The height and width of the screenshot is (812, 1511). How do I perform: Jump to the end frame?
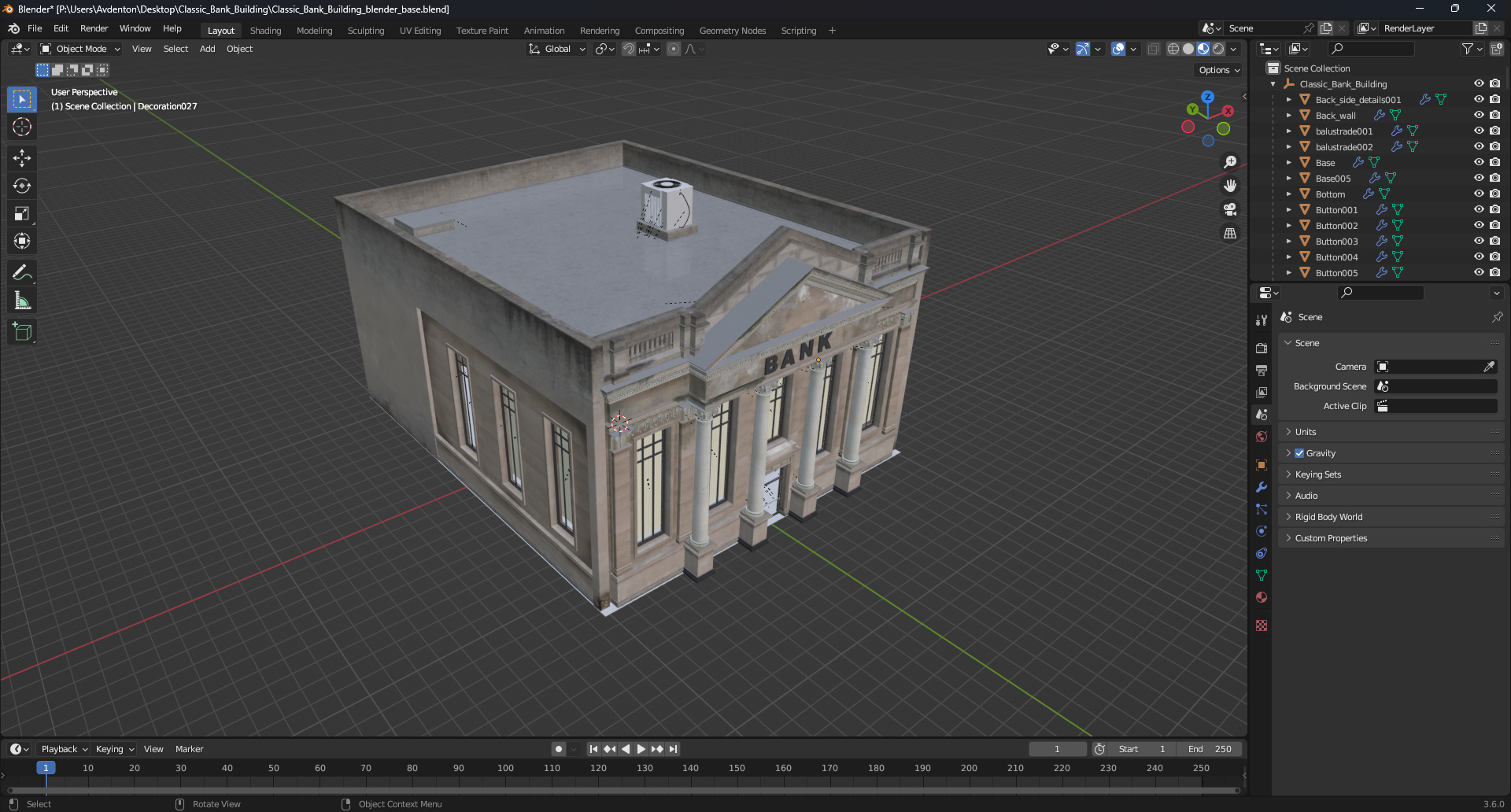pos(673,749)
